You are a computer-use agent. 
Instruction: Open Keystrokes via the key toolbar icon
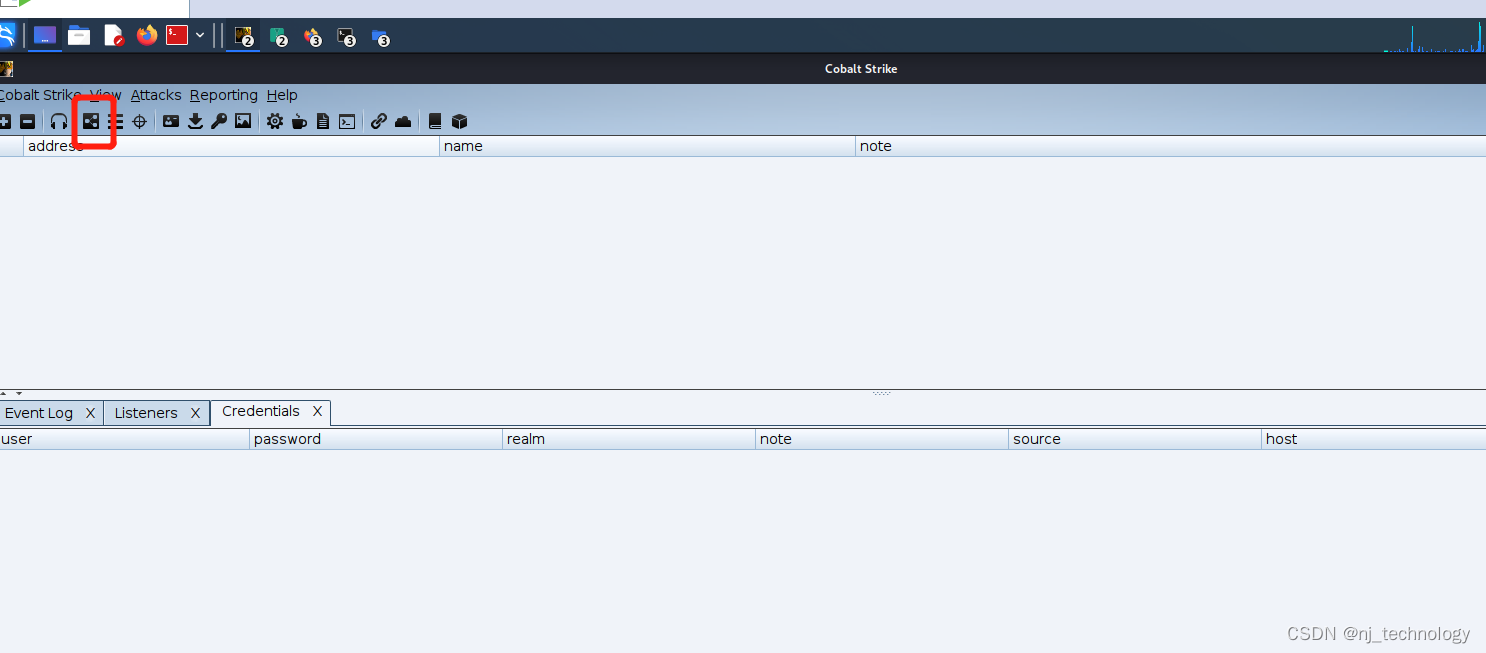pos(219,122)
